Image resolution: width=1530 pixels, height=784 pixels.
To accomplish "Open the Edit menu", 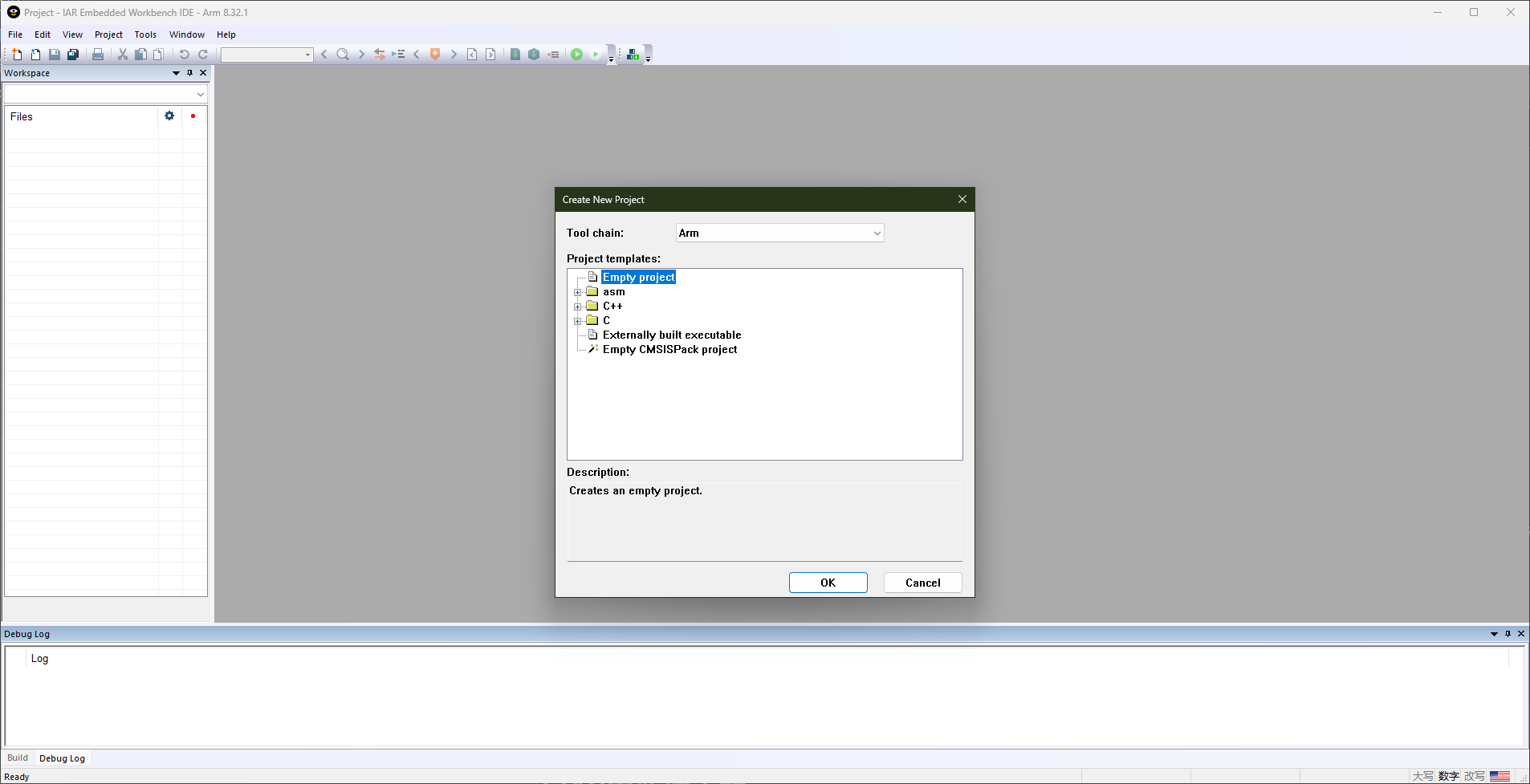I will click(43, 35).
